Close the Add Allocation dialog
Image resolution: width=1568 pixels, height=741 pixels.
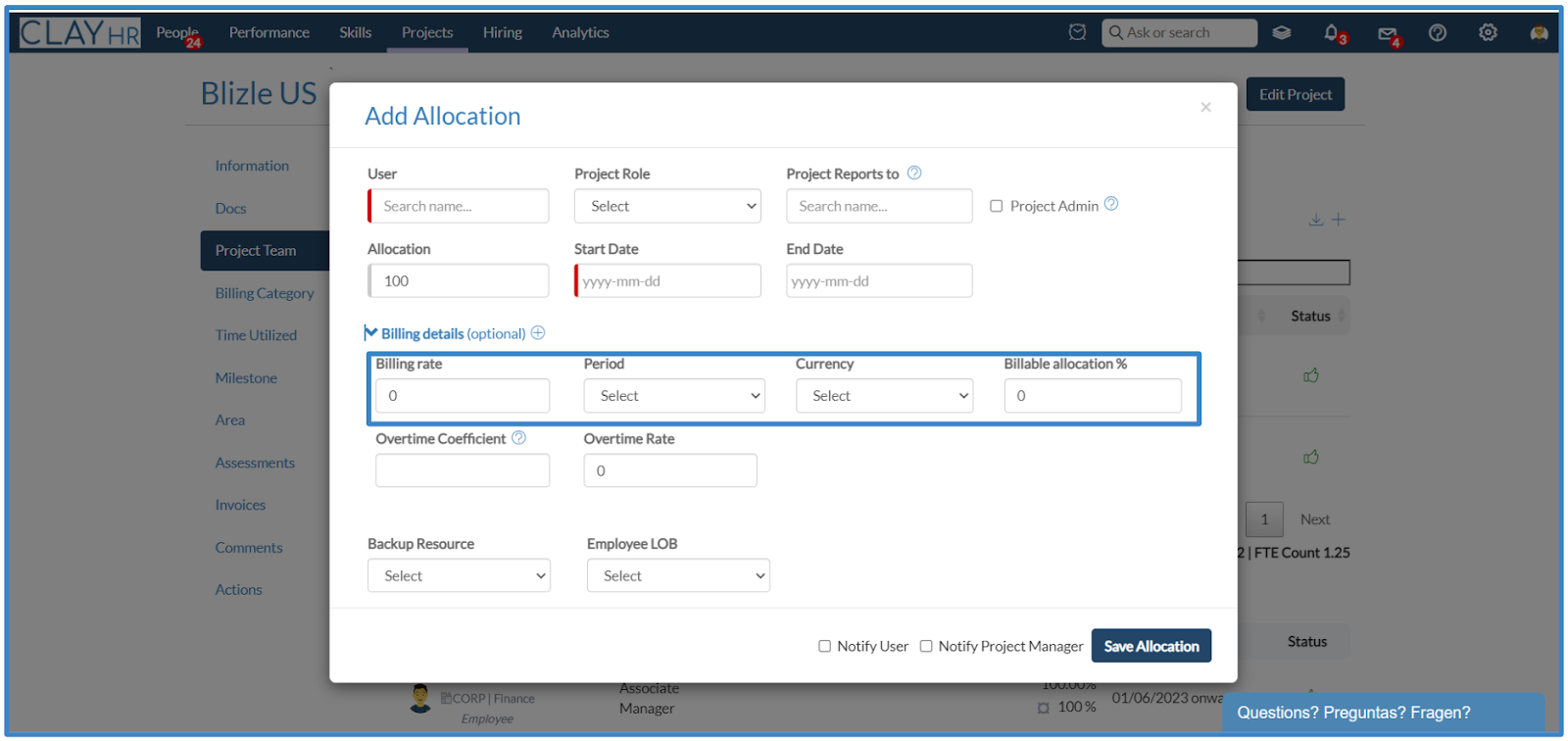click(1205, 107)
